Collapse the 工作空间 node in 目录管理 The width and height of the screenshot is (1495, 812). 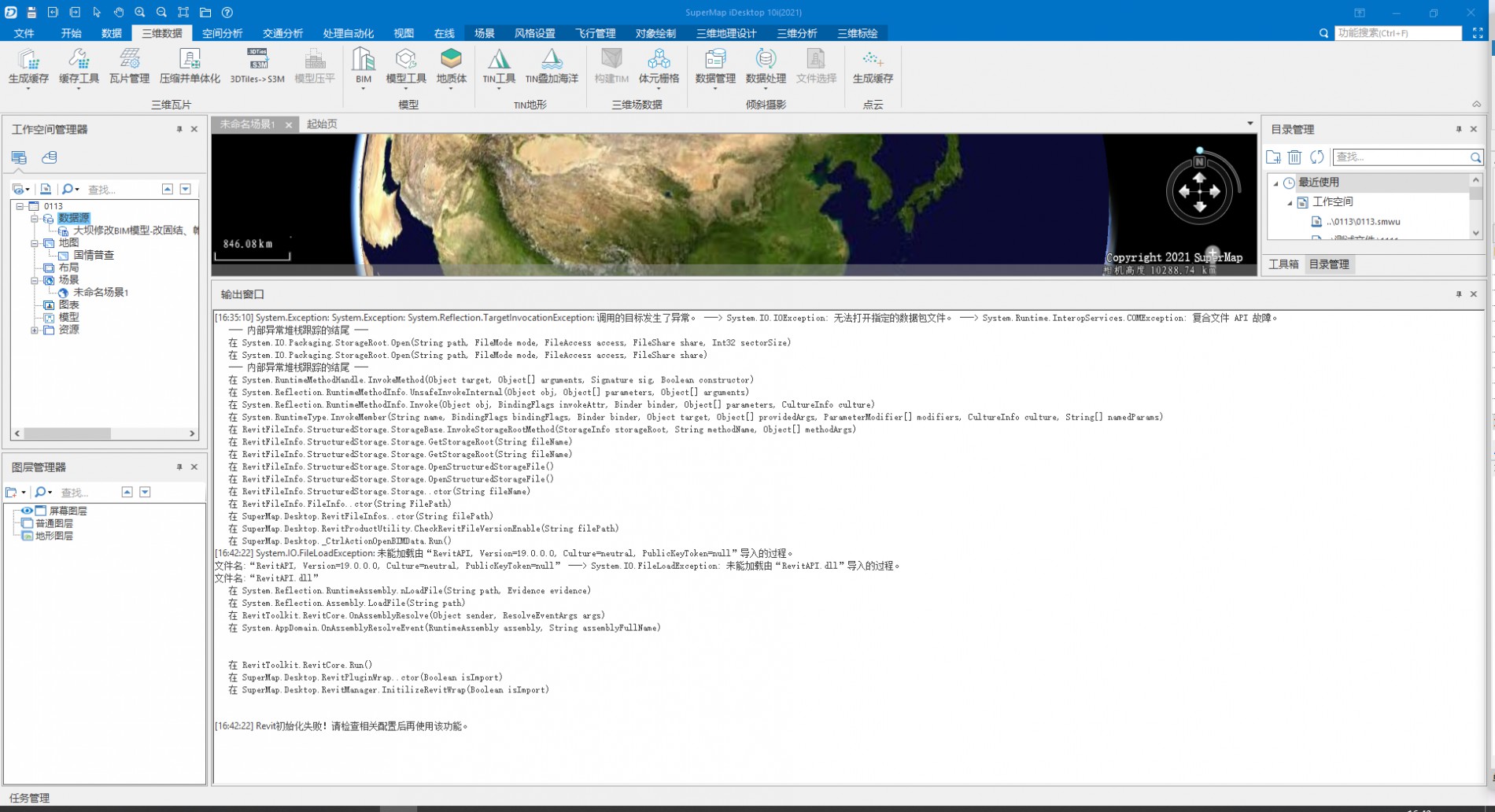coord(1290,203)
